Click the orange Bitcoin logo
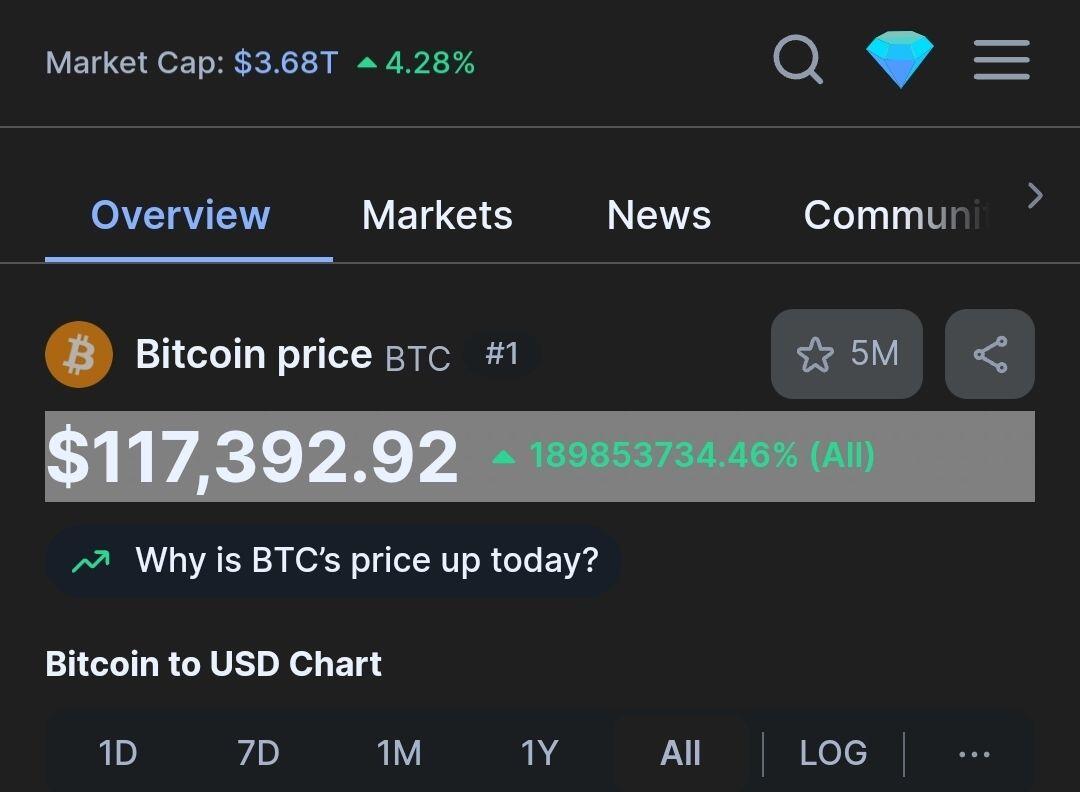Viewport: 1080px width, 792px height. point(79,355)
